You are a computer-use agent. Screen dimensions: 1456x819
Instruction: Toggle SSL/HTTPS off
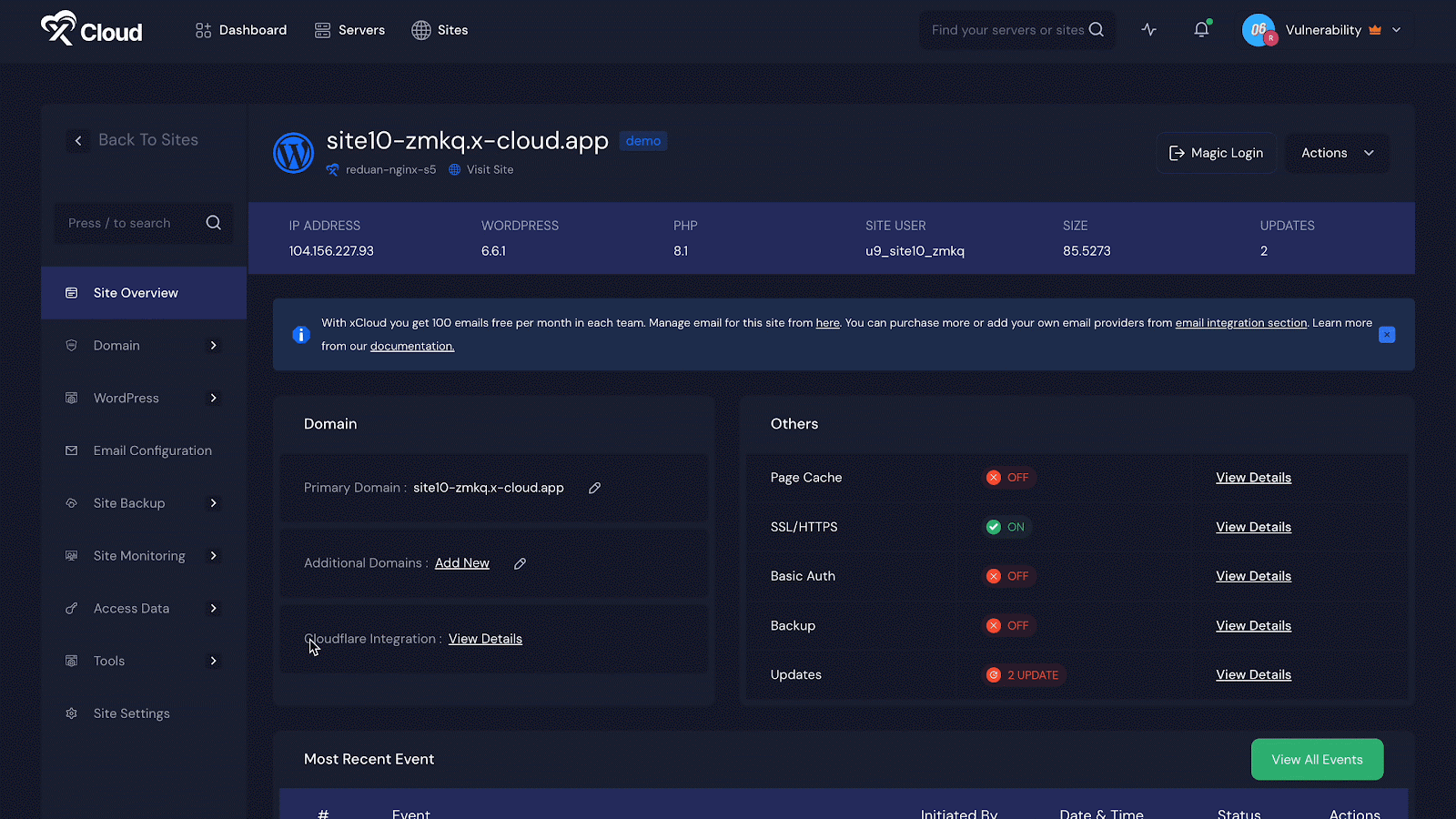point(1006,526)
